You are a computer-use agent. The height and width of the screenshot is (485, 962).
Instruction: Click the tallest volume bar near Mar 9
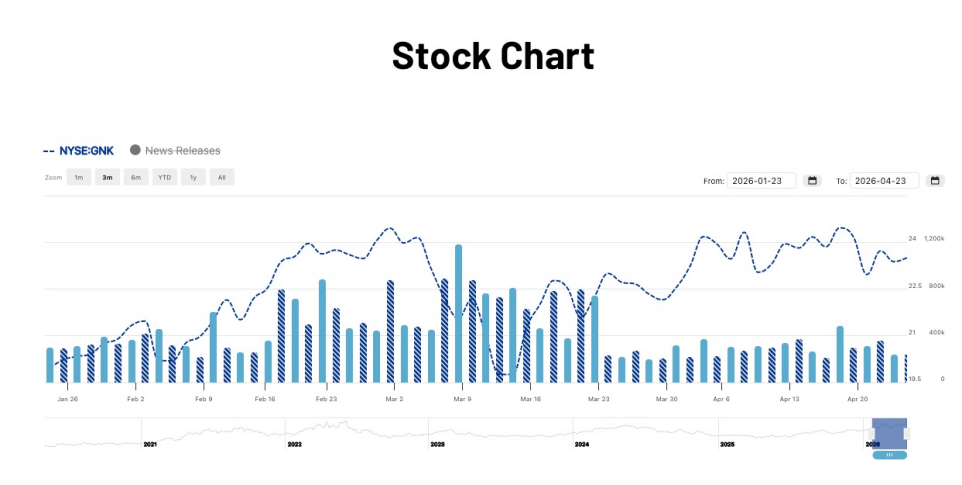(459, 312)
